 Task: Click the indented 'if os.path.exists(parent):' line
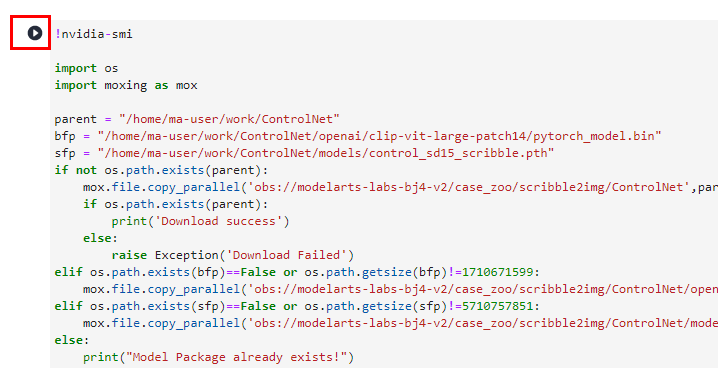click(x=175, y=204)
